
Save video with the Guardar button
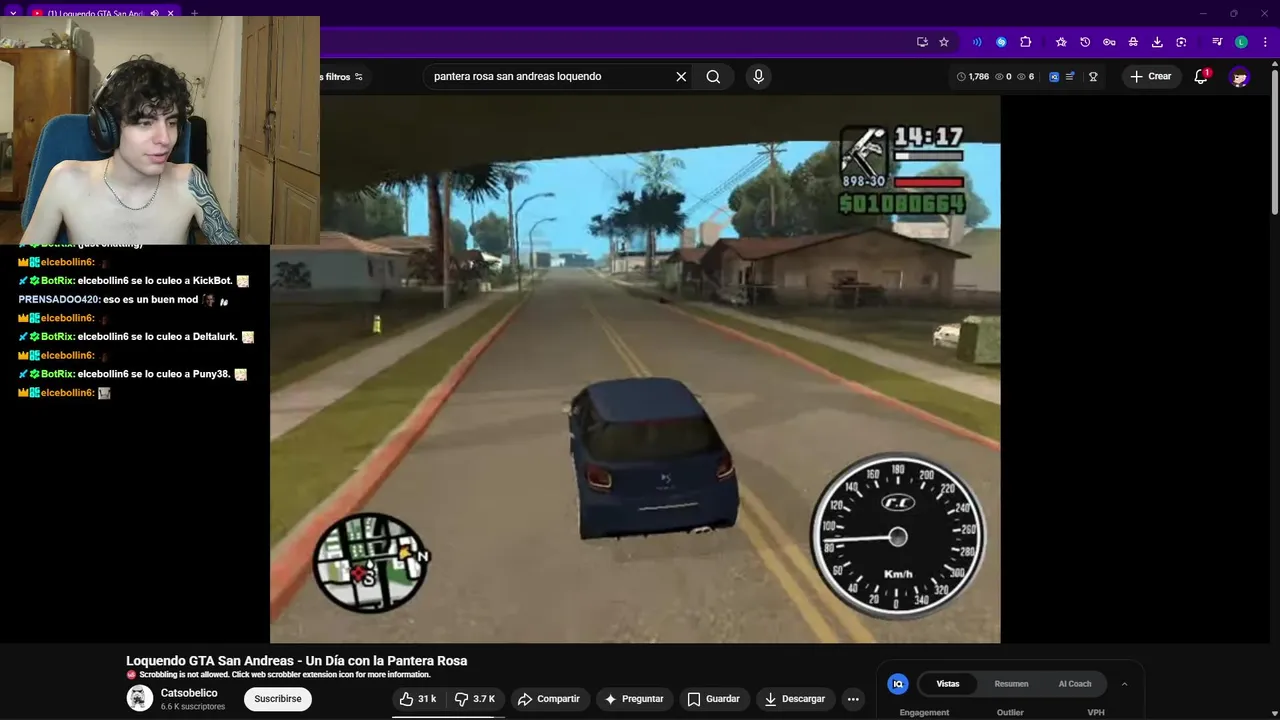click(714, 699)
